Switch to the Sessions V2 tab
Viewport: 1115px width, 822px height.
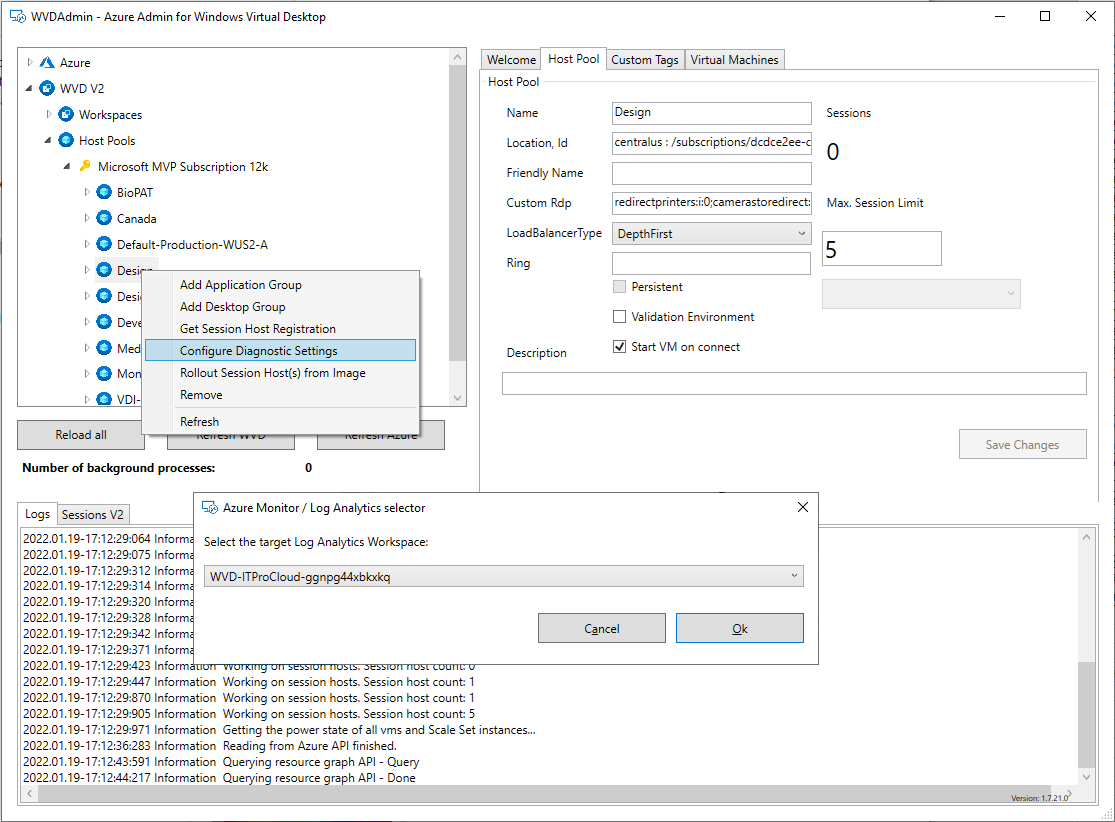92,514
